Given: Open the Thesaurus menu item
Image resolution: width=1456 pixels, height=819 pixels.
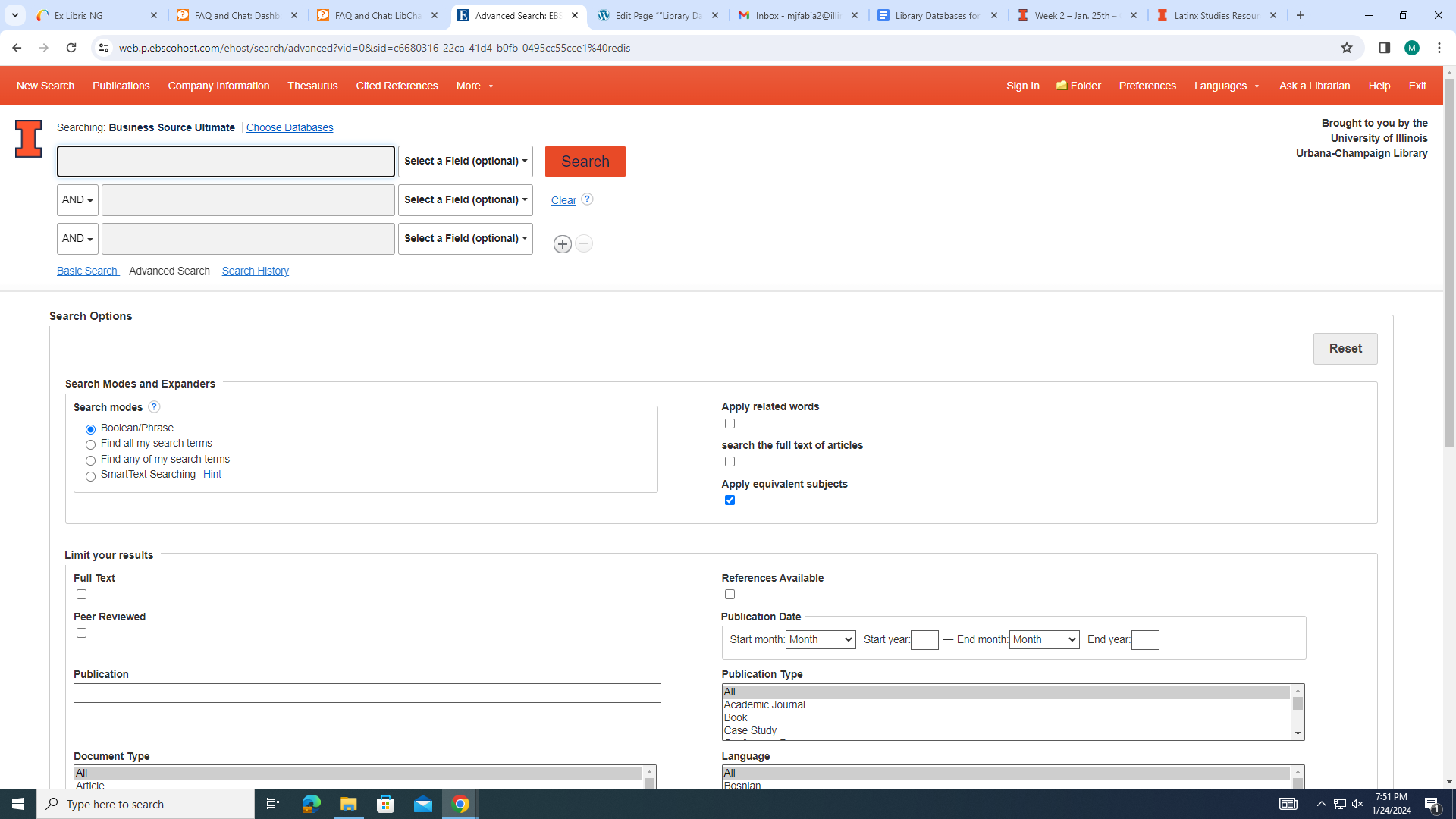Looking at the screenshot, I should pyautogui.click(x=312, y=86).
